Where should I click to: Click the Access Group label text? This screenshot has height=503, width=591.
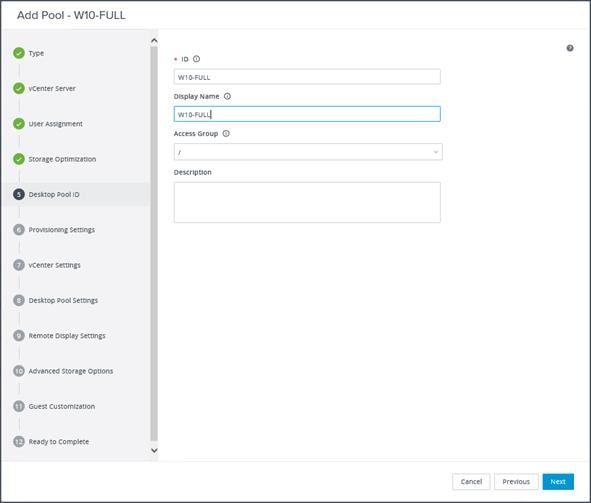[x=196, y=134]
